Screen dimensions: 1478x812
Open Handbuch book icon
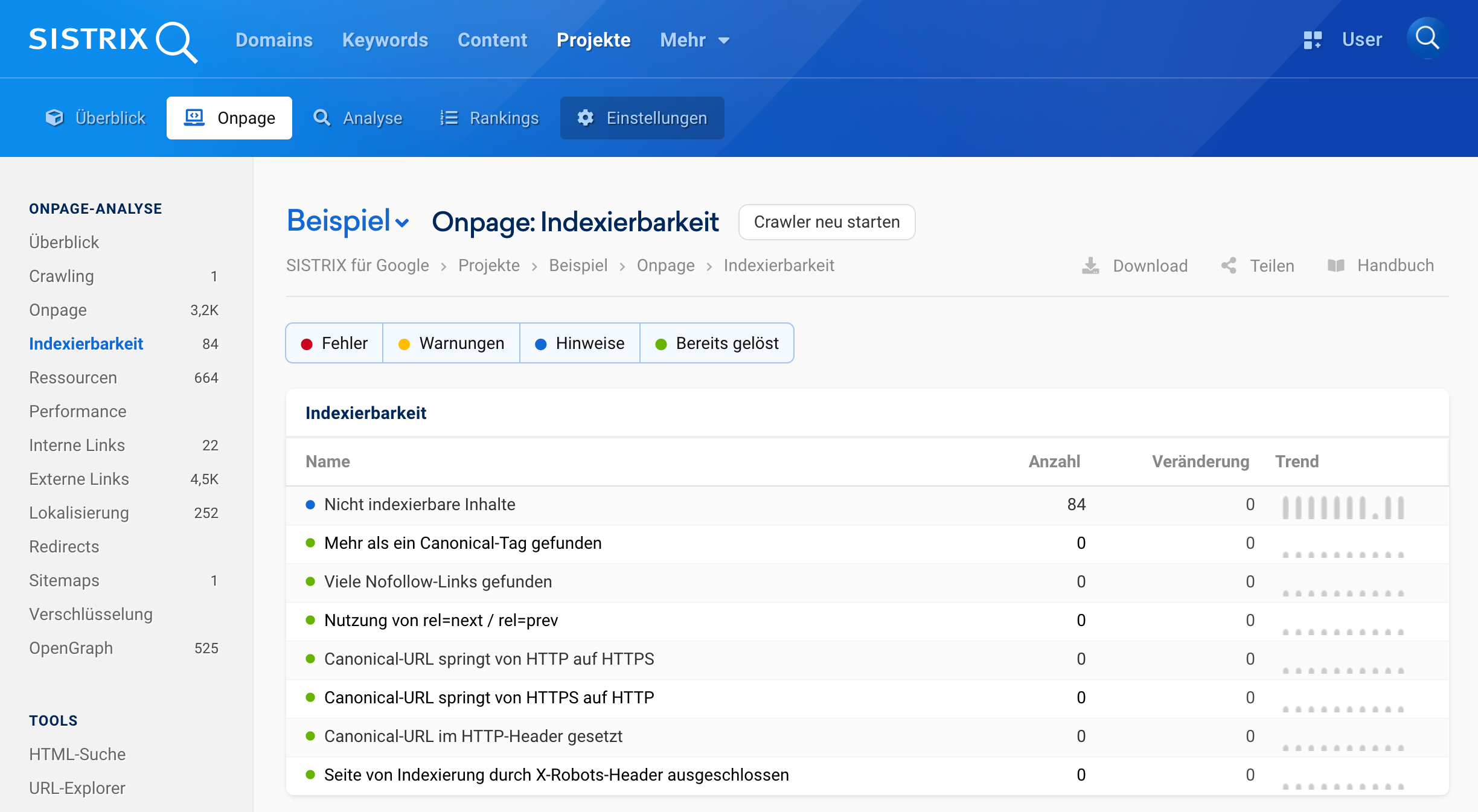point(1336,266)
